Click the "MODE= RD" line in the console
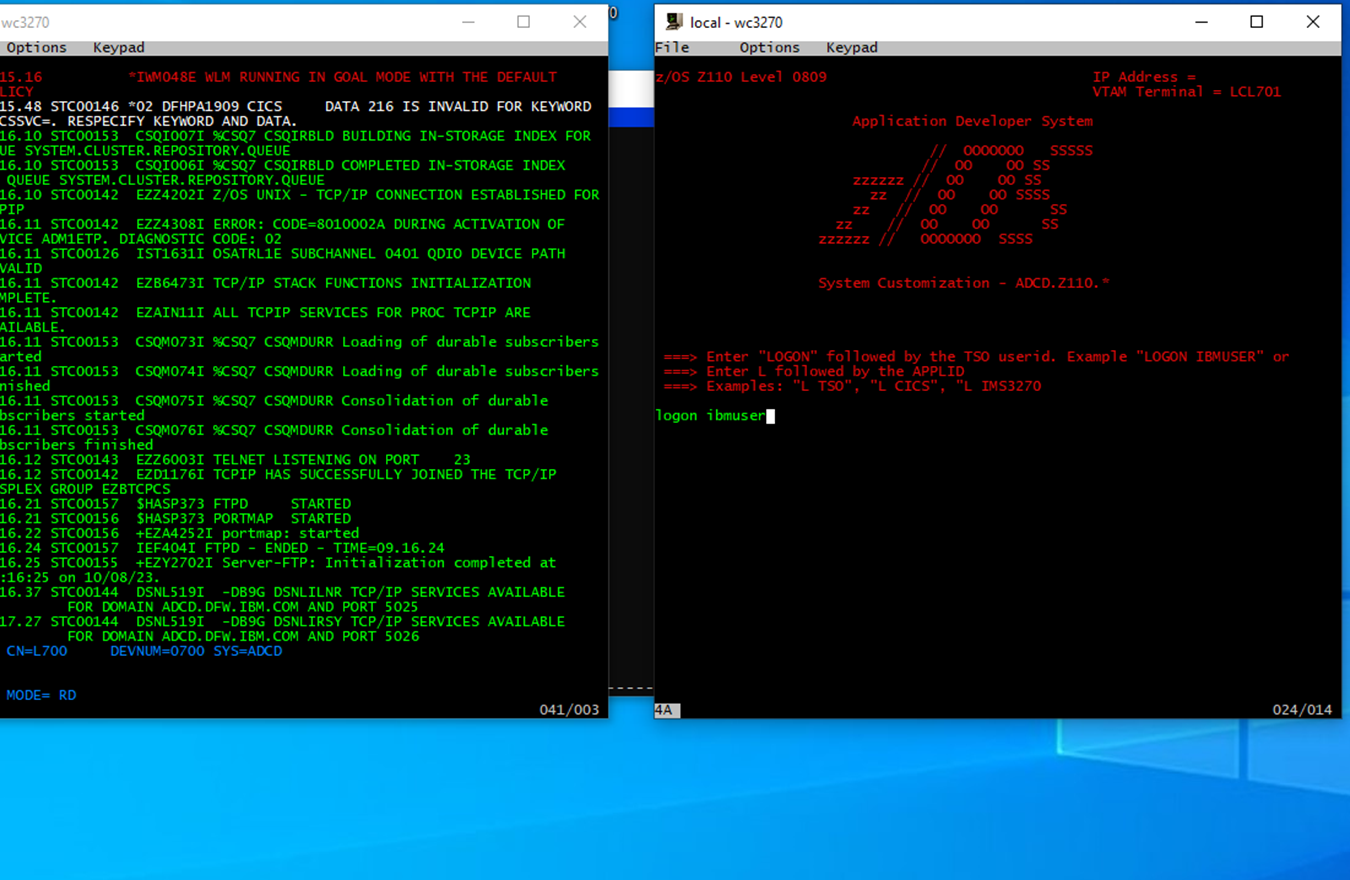This screenshot has width=1350, height=880. 41,695
